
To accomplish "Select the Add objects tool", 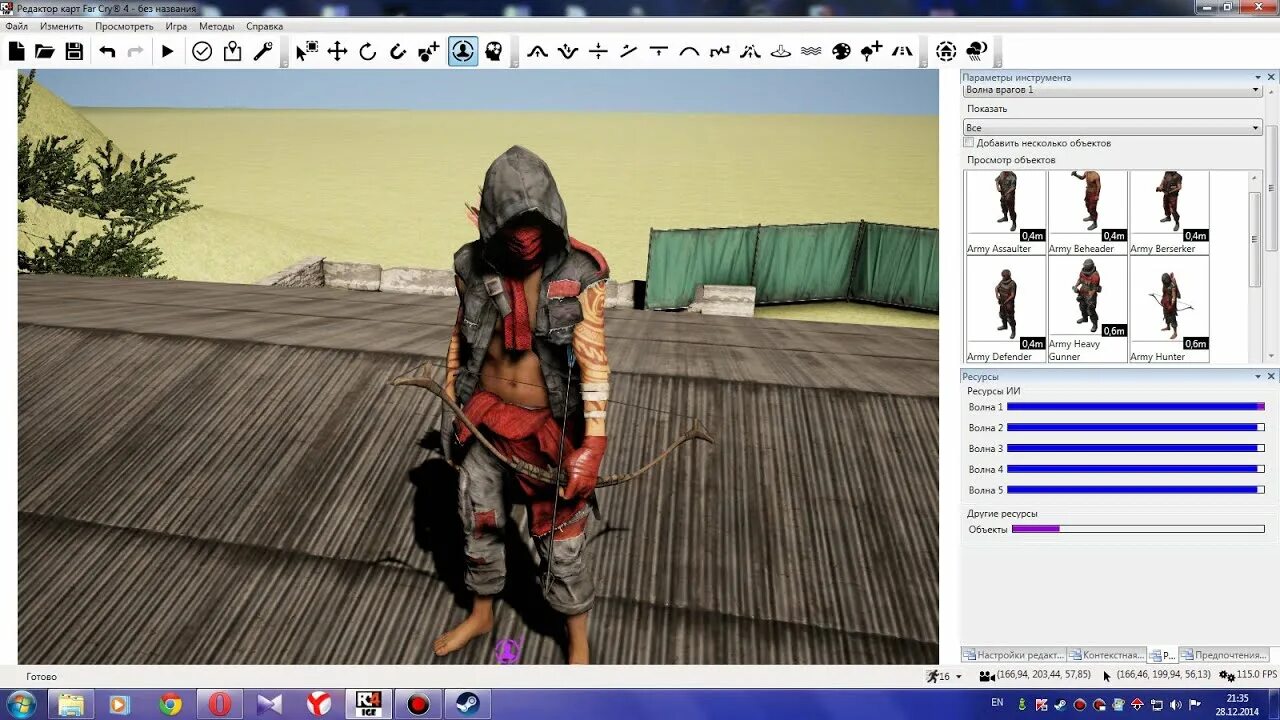I will 429,51.
